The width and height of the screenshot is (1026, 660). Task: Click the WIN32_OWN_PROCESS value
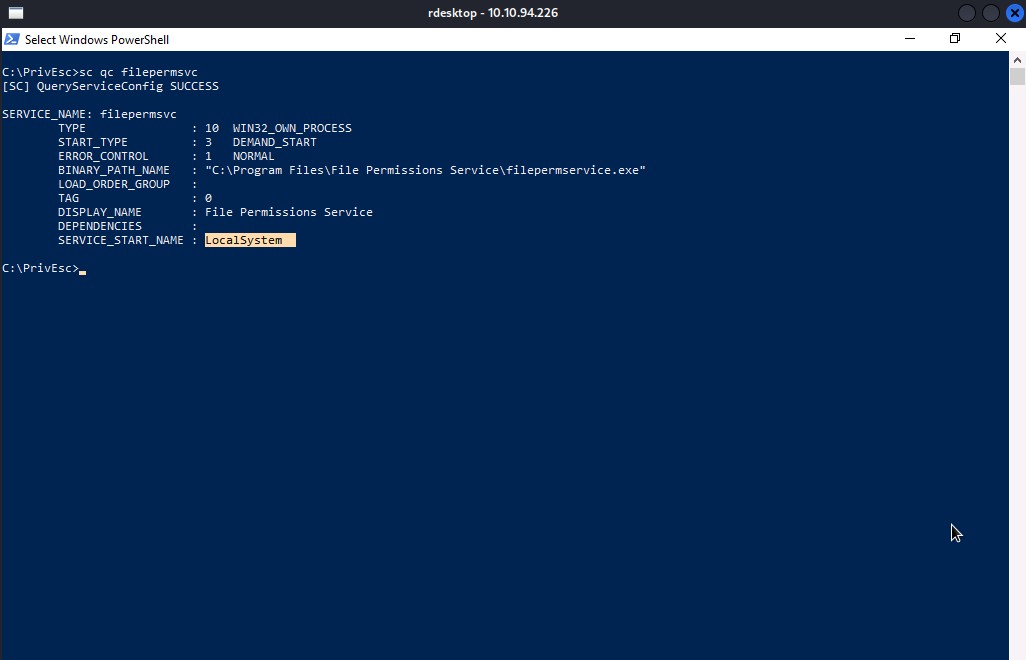(292, 128)
